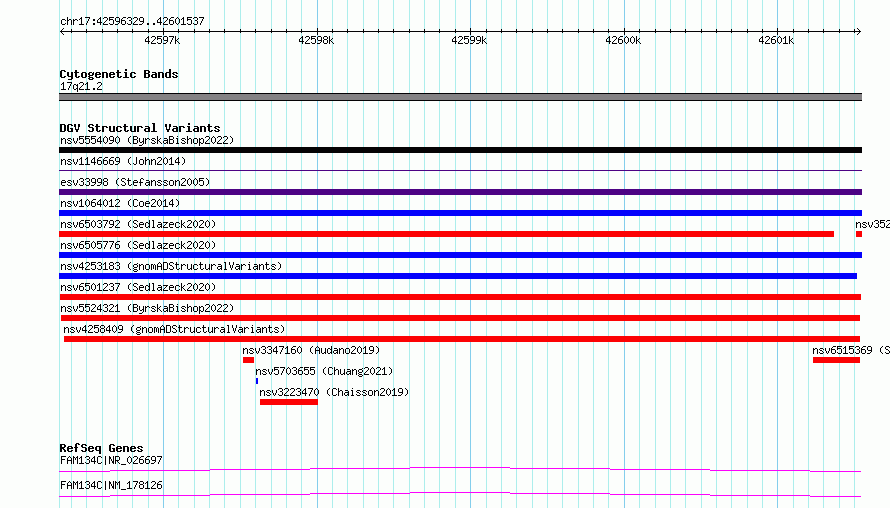Open the FAM134C|NM_178126 transcript label

[111, 485]
